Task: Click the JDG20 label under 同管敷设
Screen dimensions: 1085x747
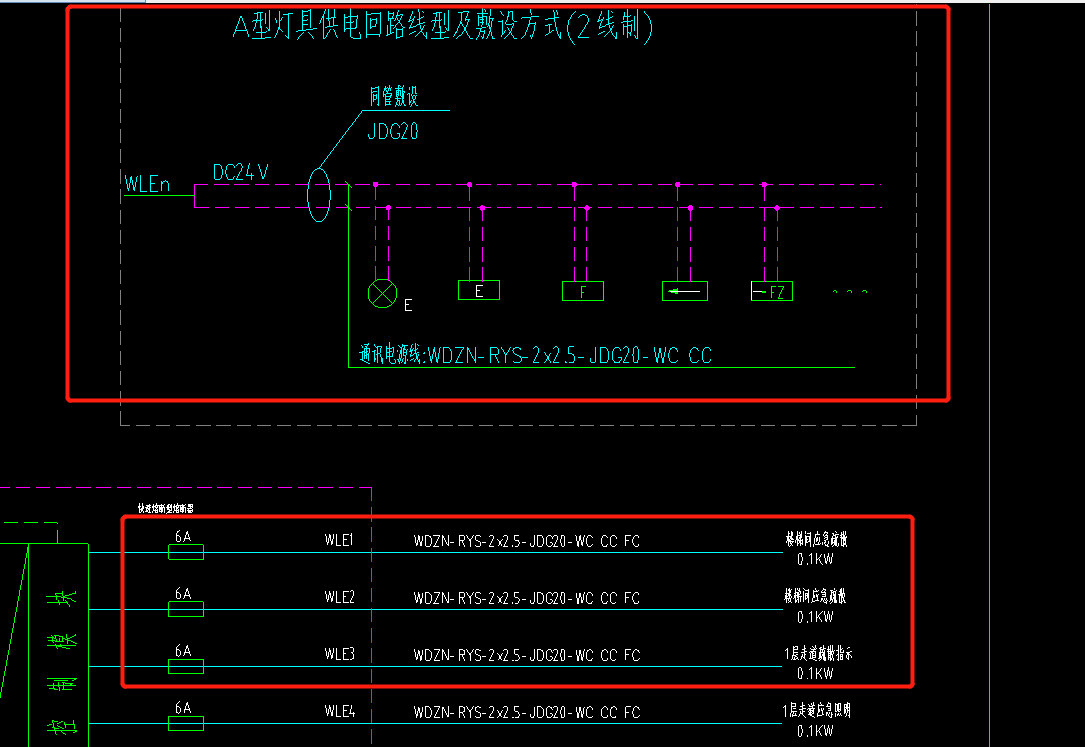Action: pyautogui.click(x=393, y=131)
